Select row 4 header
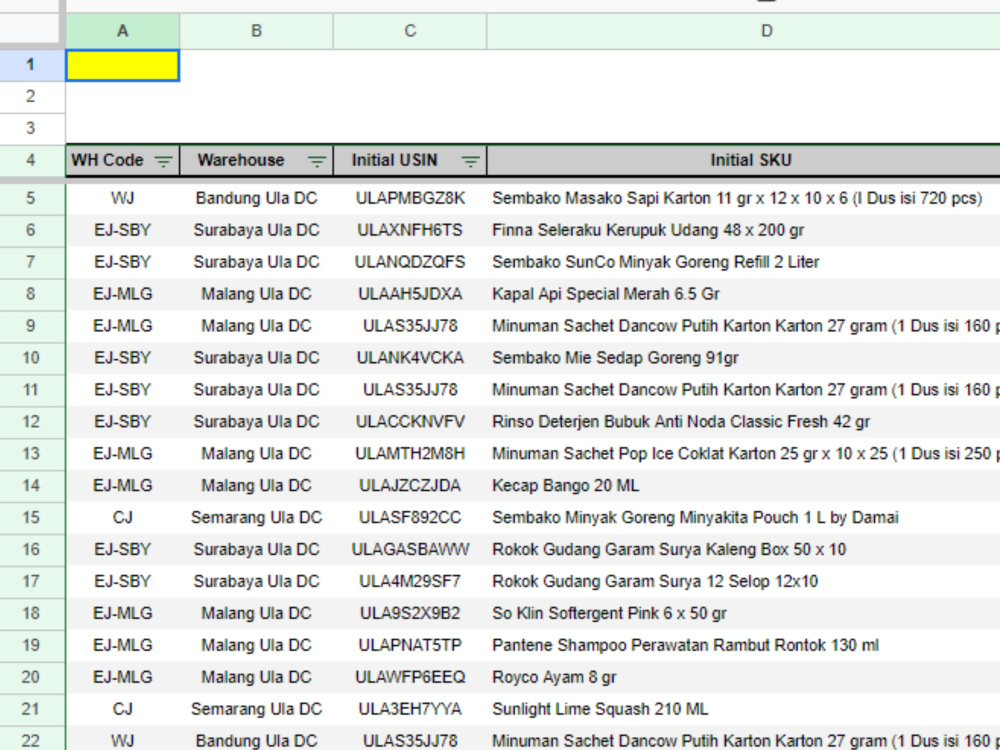Screen dimensions: 1000x750 (31, 160)
